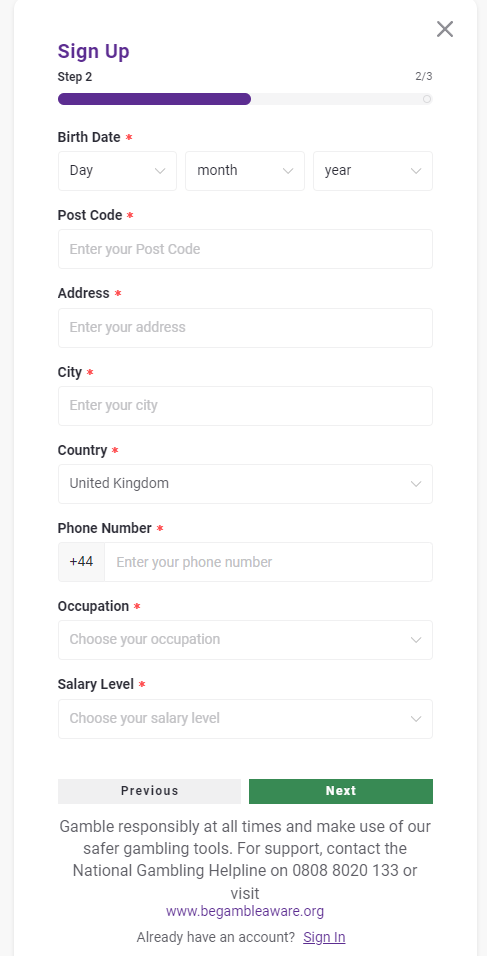Open the year dropdown

click(373, 171)
